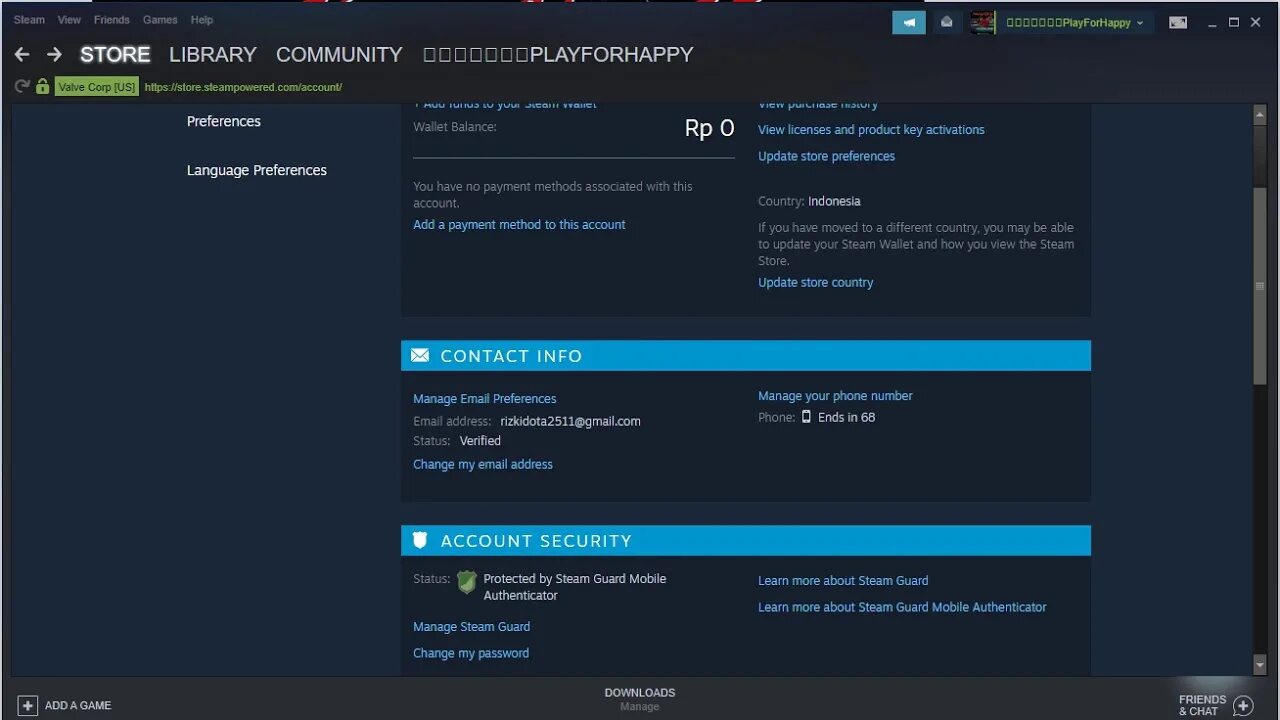
Task: Open the Steam menu
Action: click(x=28, y=19)
